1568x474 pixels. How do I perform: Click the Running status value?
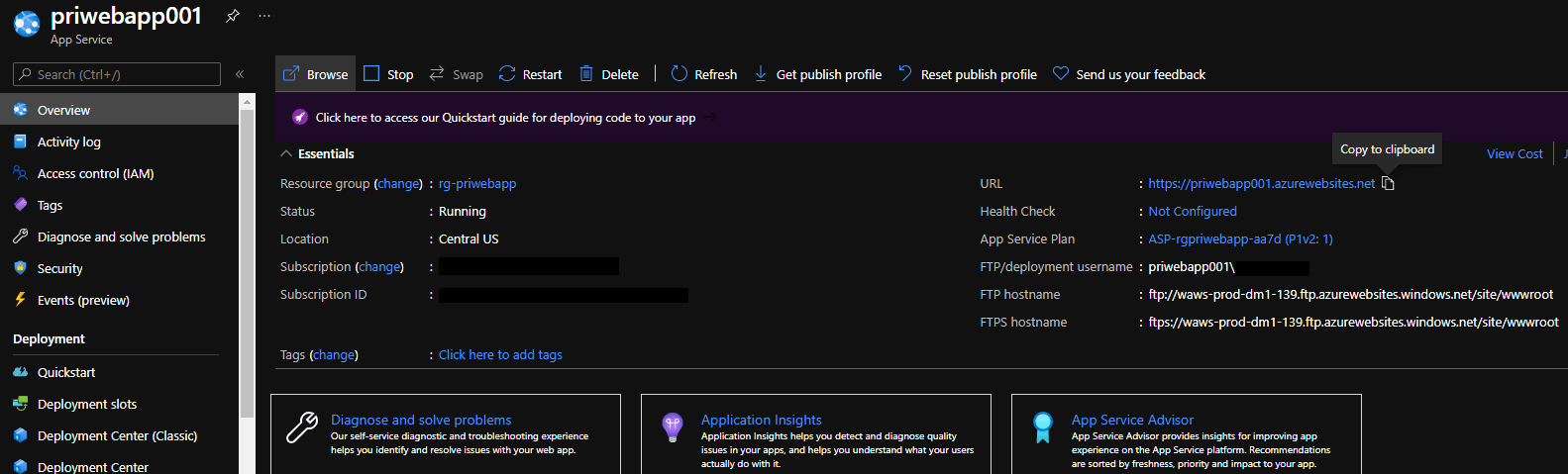463,211
